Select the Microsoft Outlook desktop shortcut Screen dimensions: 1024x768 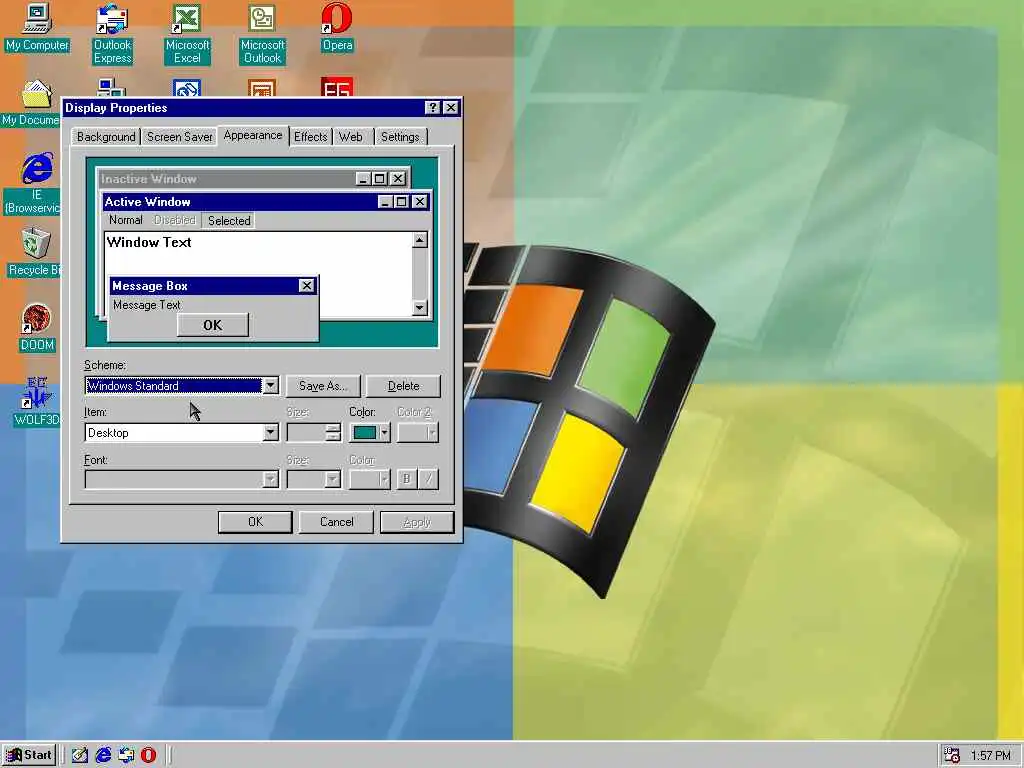pyautogui.click(x=263, y=34)
